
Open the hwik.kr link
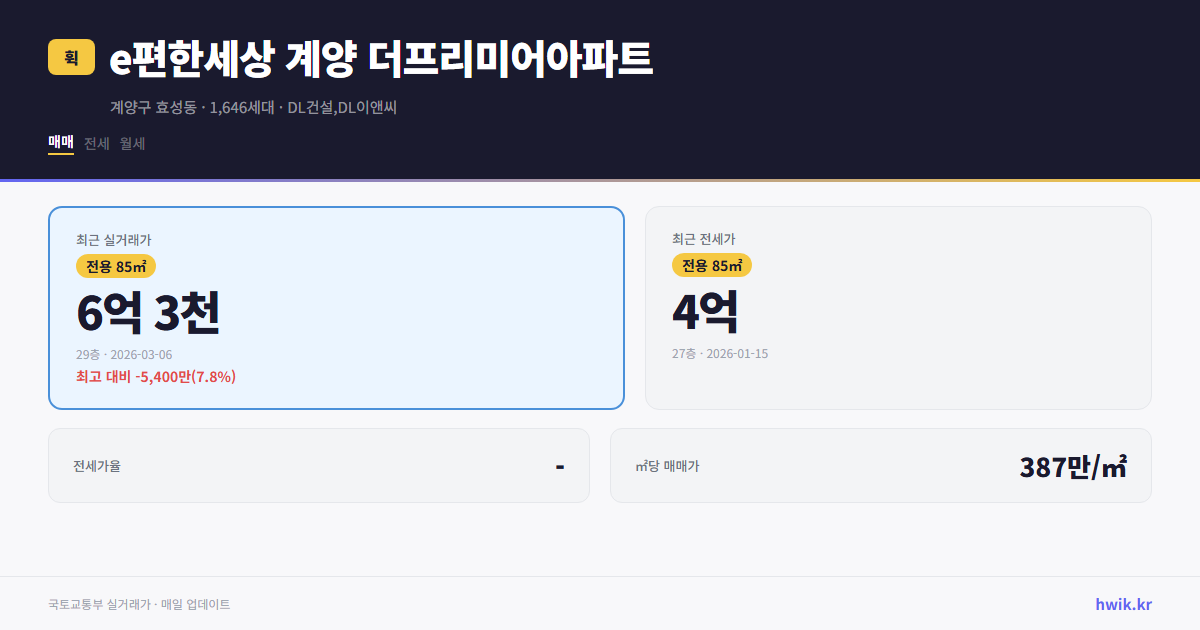1122,604
